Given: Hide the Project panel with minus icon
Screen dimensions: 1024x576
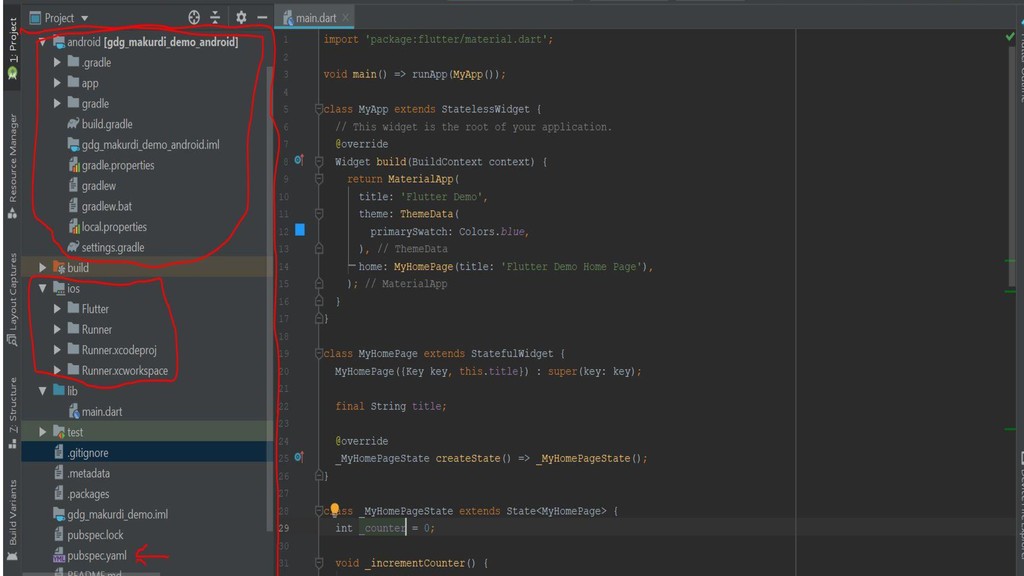Looking at the screenshot, I should tap(262, 17).
